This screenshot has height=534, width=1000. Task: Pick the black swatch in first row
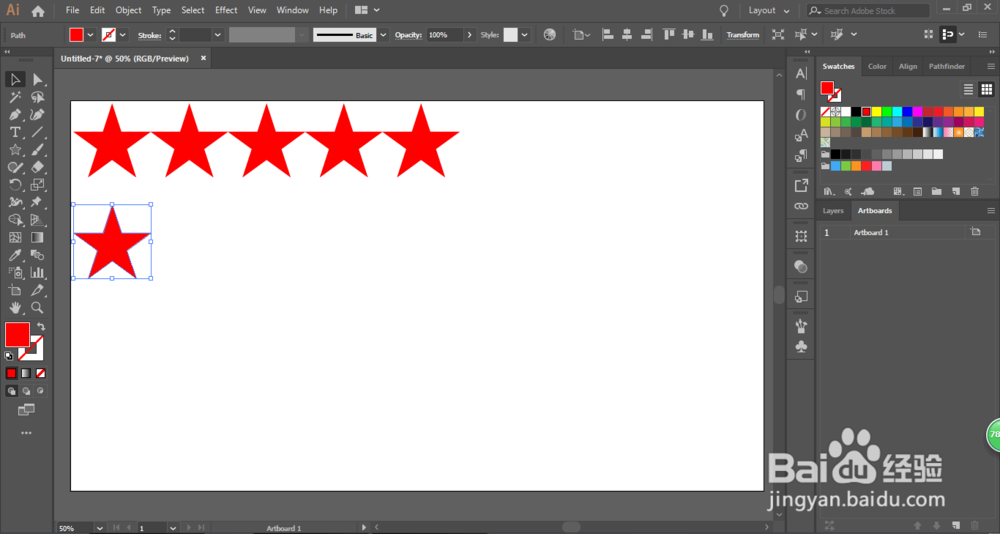point(856,112)
